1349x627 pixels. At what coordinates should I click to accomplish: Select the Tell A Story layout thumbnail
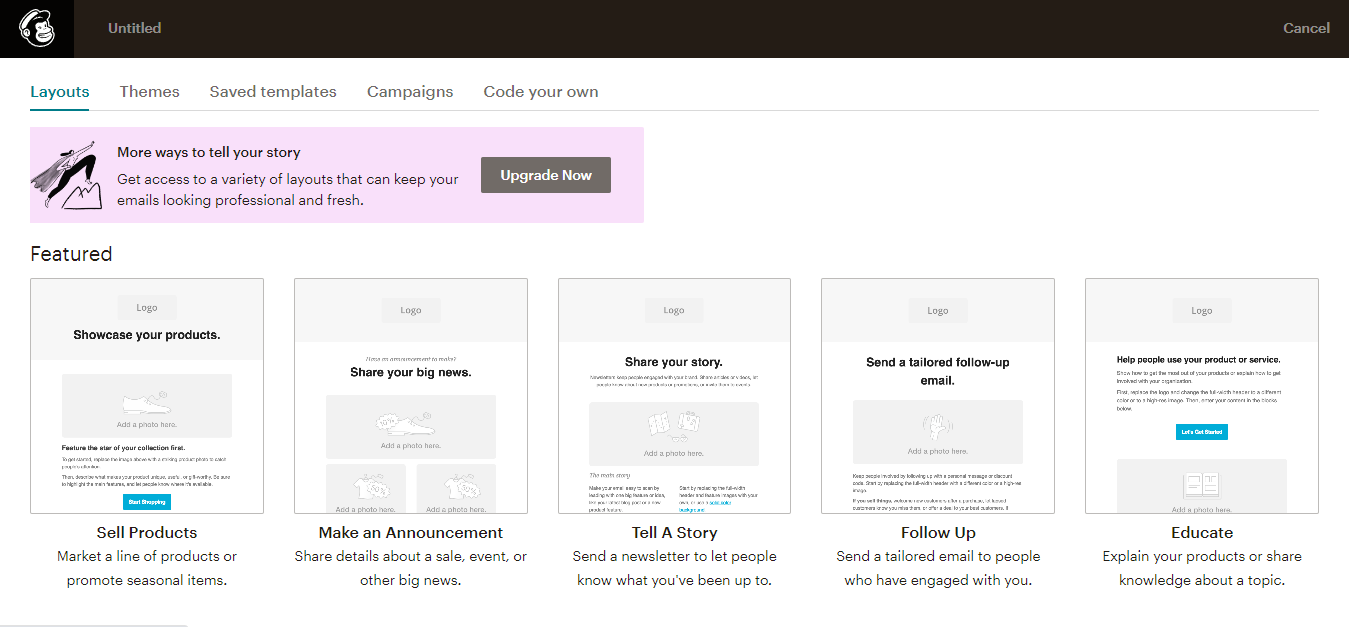pyautogui.click(x=674, y=396)
